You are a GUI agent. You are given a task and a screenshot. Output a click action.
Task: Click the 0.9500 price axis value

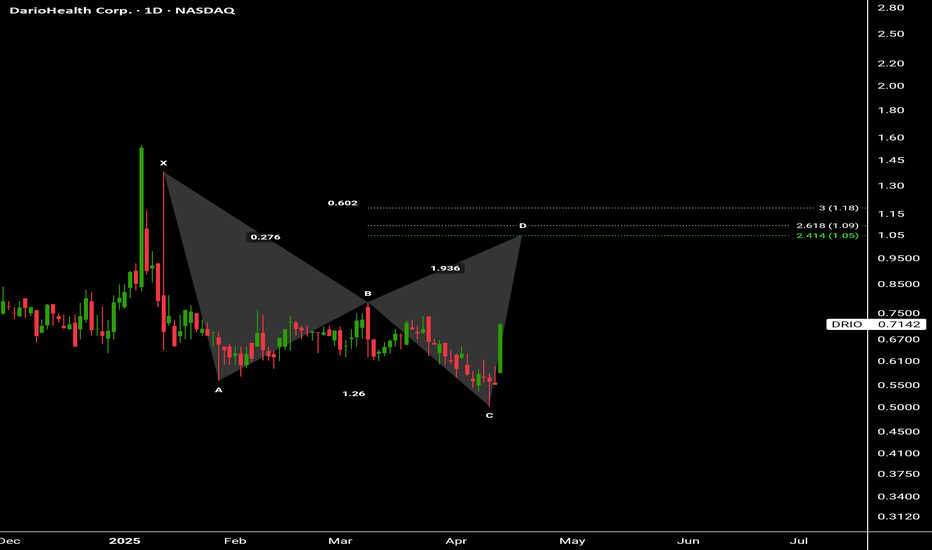pos(899,258)
